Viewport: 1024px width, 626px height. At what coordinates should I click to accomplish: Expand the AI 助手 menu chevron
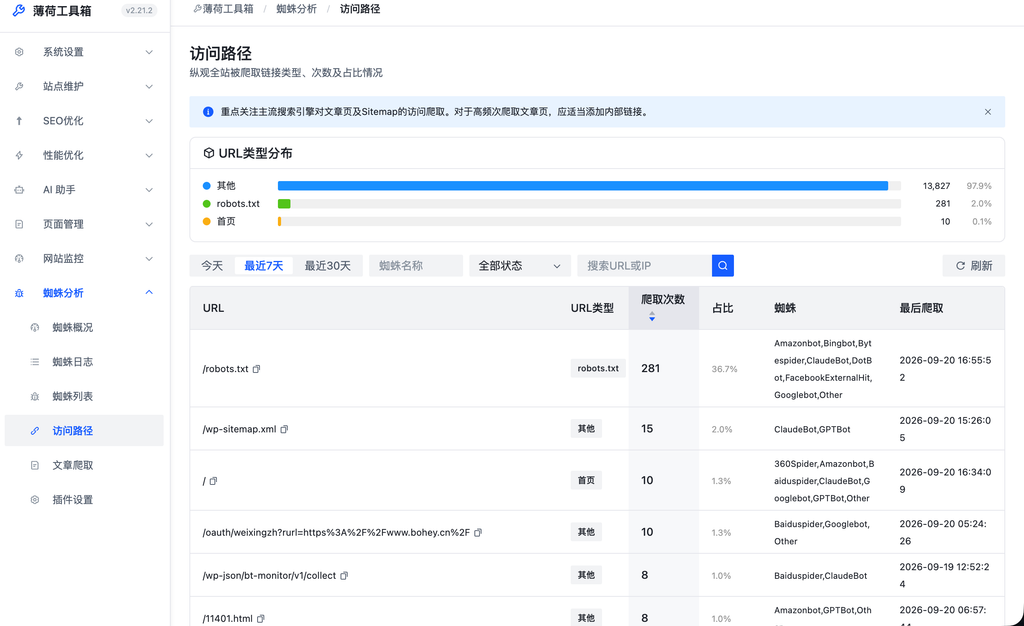[x=149, y=190]
